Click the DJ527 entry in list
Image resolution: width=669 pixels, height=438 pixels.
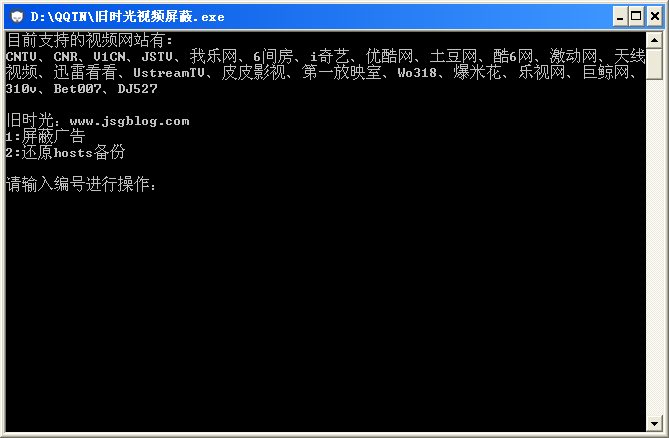click(137, 89)
